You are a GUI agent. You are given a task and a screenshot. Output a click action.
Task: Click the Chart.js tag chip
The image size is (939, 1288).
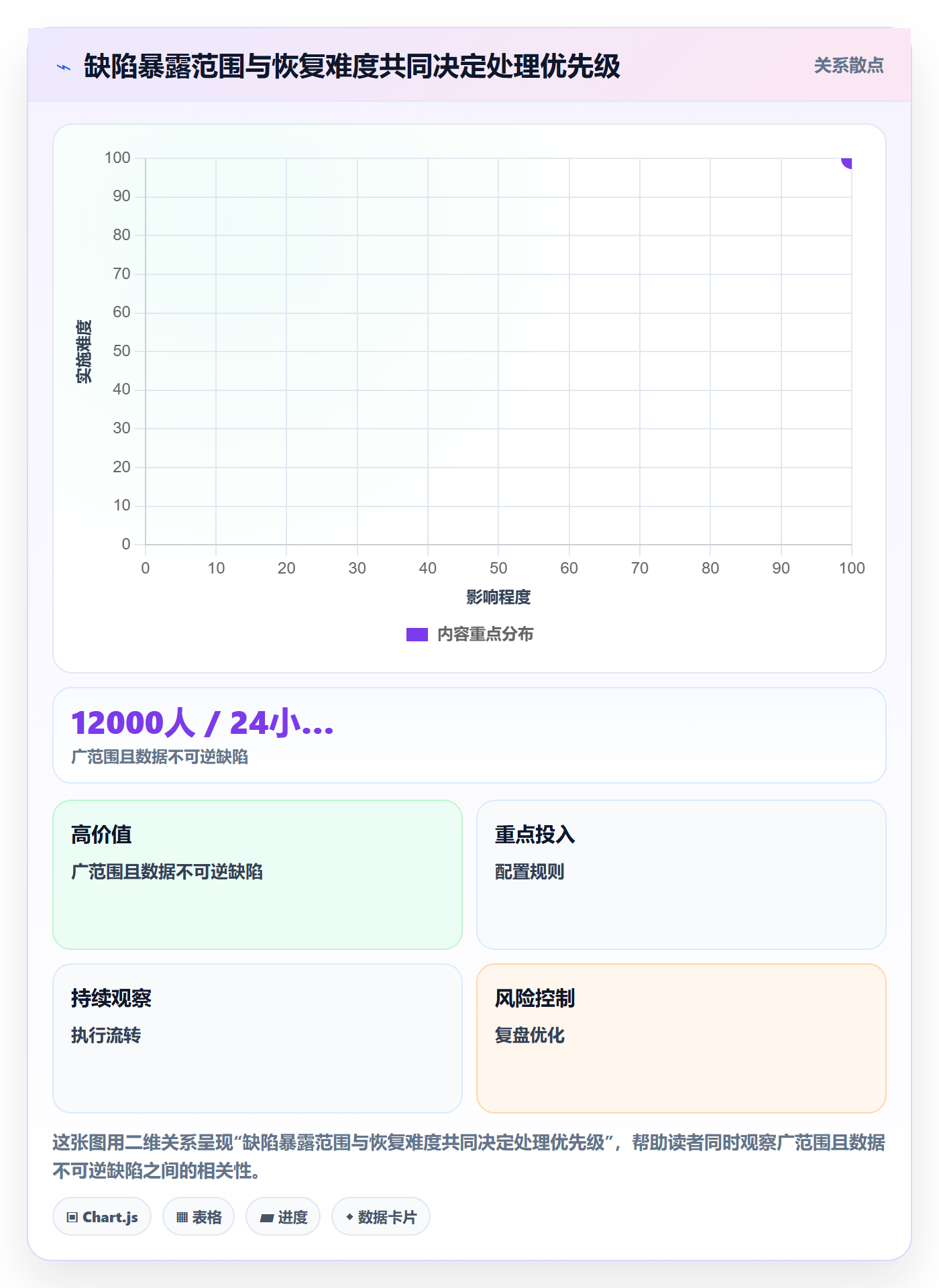pyautogui.click(x=102, y=1217)
